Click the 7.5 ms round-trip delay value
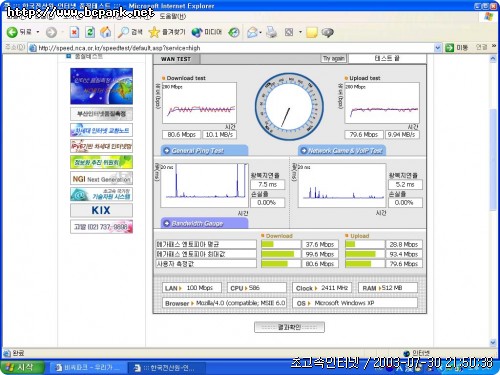The height and width of the screenshot is (375, 500). click(268, 185)
